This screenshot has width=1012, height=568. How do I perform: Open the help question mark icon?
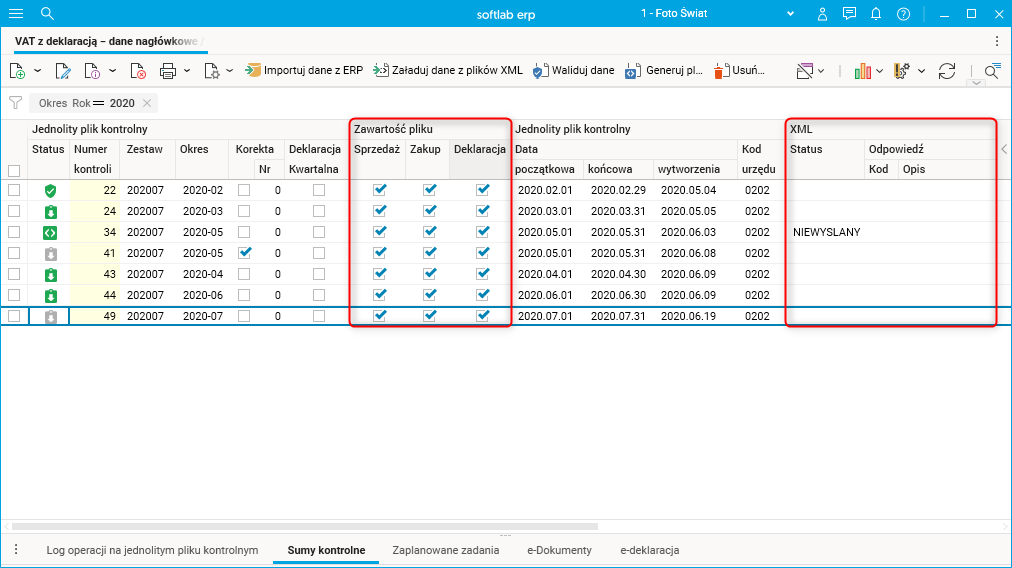click(904, 14)
